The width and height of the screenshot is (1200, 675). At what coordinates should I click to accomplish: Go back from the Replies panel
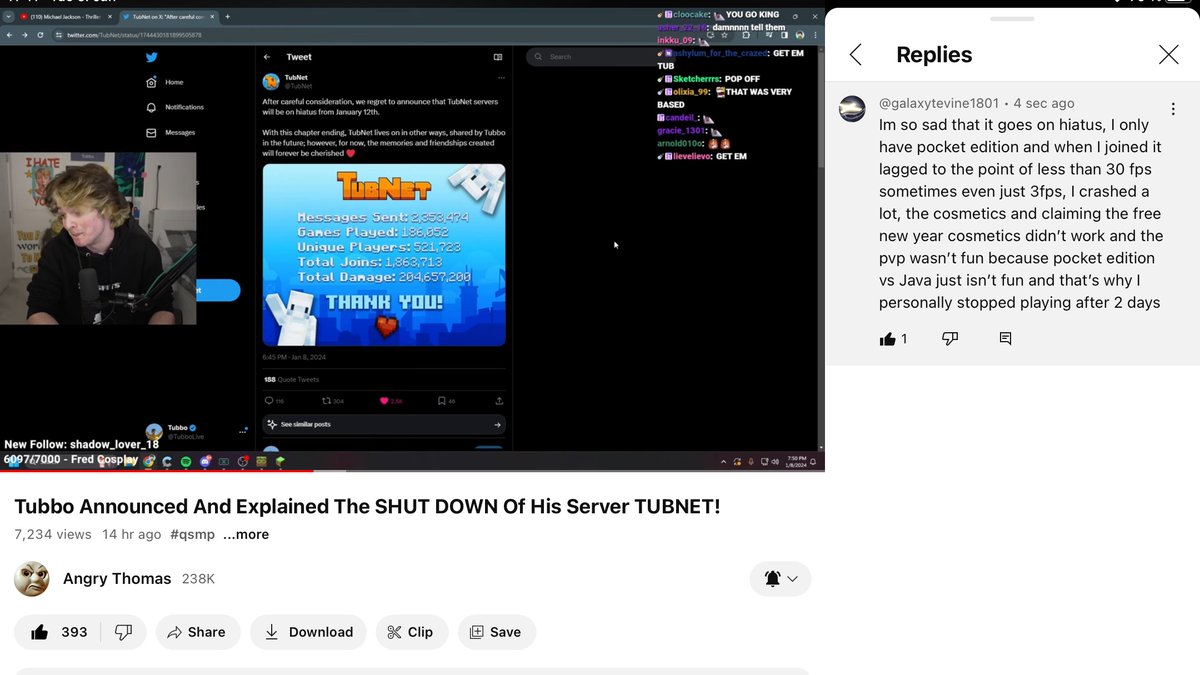coord(855,55)
